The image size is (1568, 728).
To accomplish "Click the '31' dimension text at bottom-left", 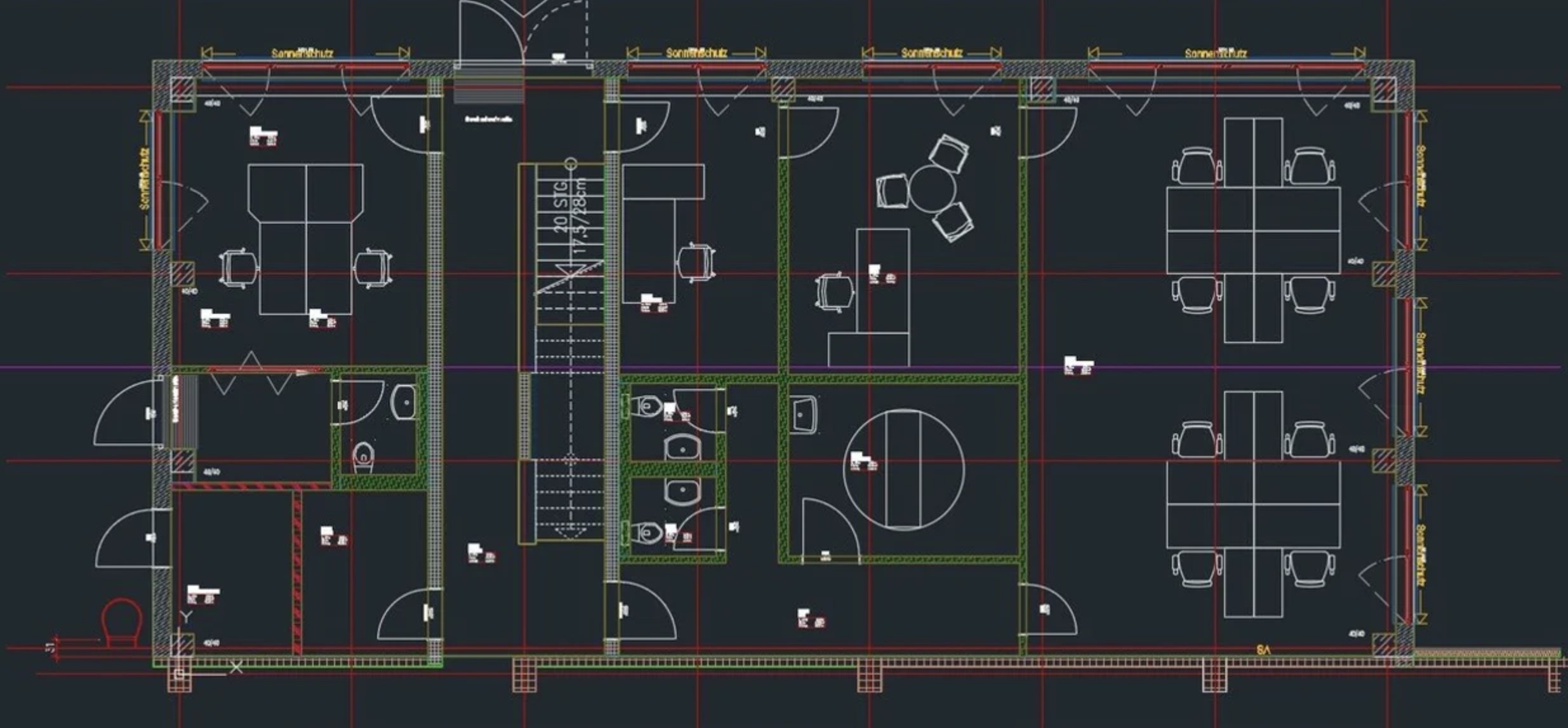I will [x=50, y=649].
